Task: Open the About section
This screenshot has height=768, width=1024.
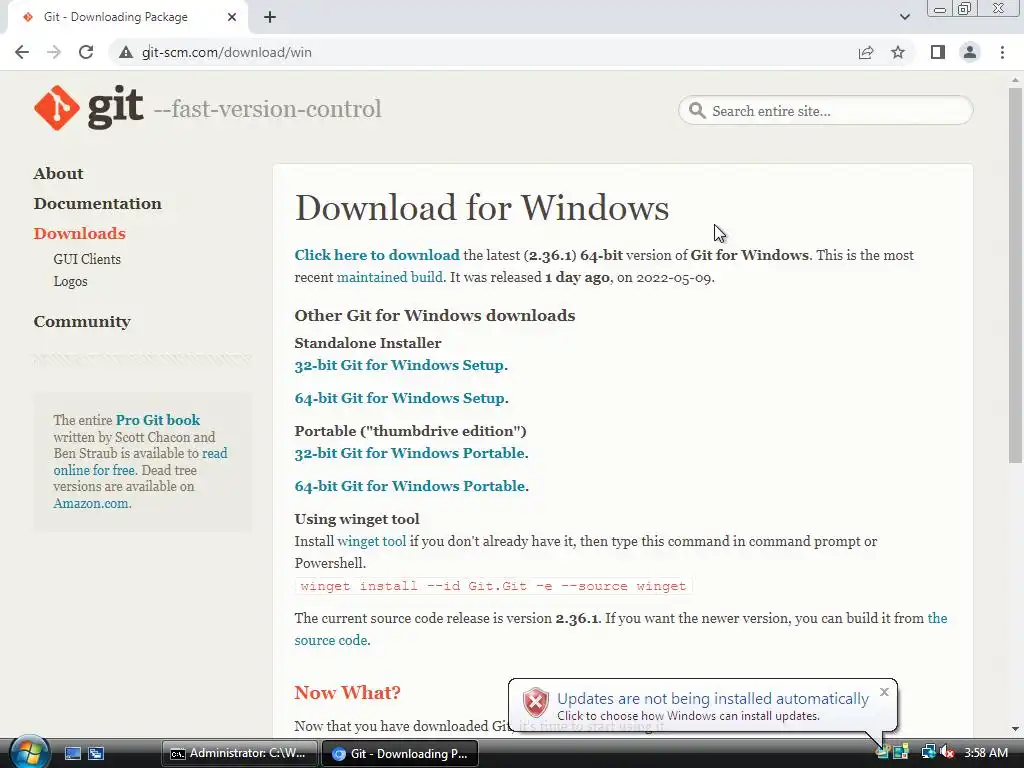Action: [x=59, y=174]
